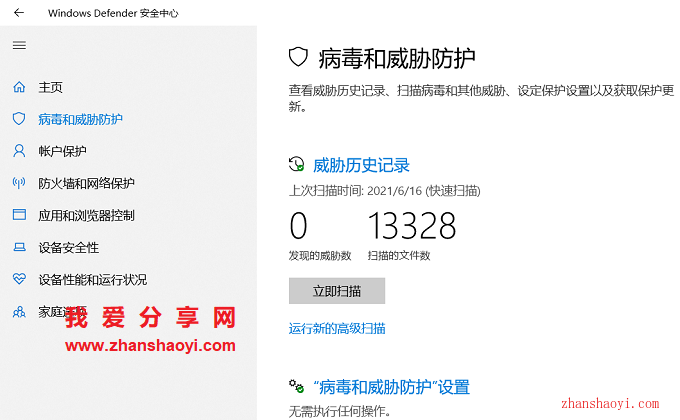680x420 pixels.
Task: Click the gears icon beside 设置 heading
Action: [297, 386]
